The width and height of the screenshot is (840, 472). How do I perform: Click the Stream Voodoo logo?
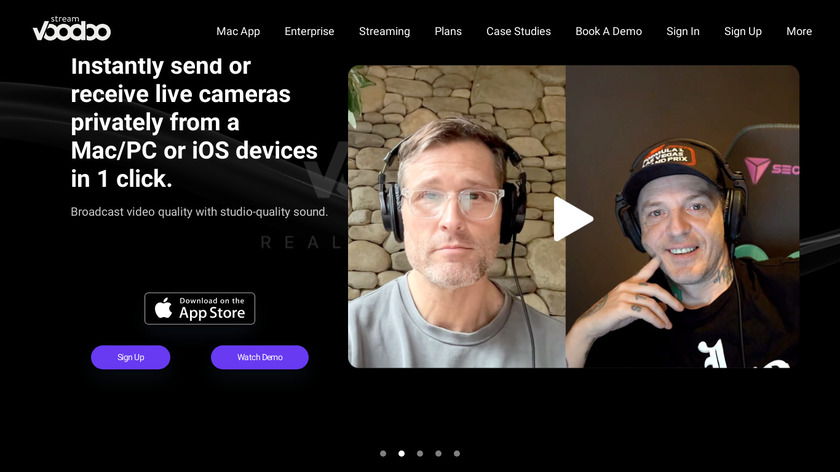[72, 29]
